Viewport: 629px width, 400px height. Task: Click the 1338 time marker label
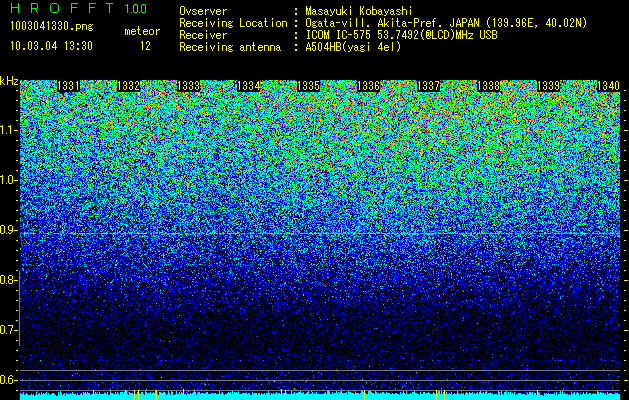coord(489,86)
